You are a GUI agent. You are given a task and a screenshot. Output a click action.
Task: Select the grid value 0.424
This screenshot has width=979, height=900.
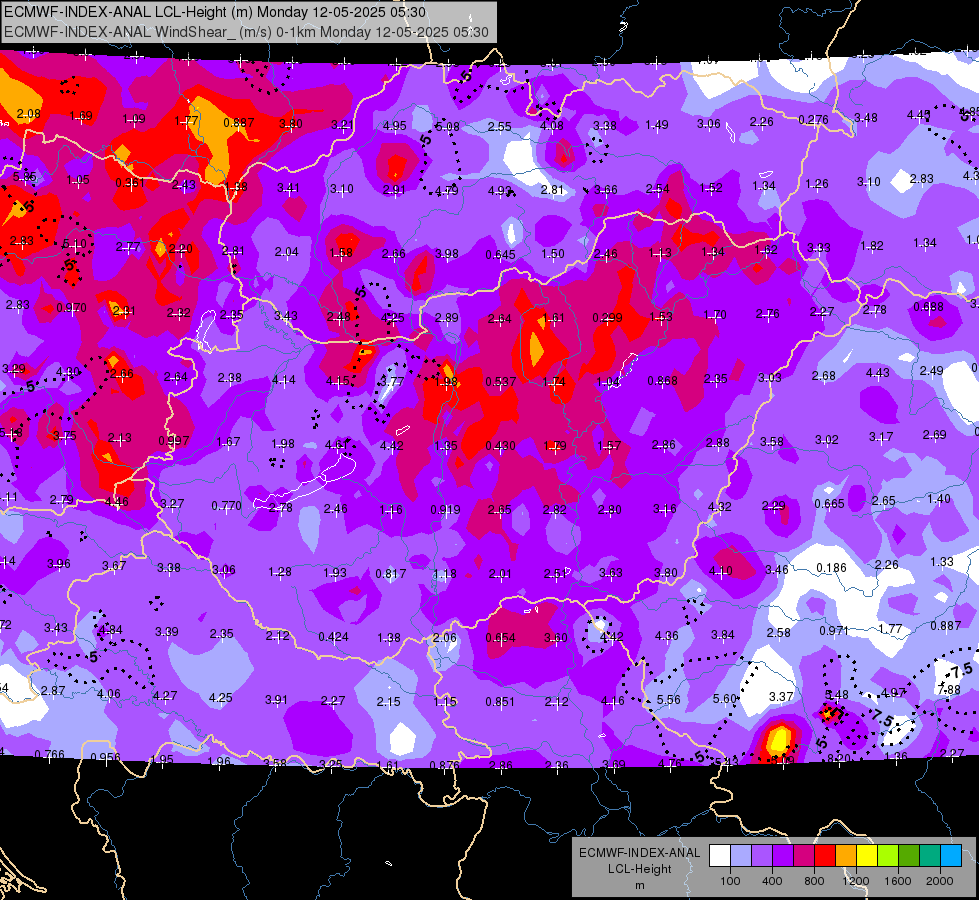(x=333, y=637)
